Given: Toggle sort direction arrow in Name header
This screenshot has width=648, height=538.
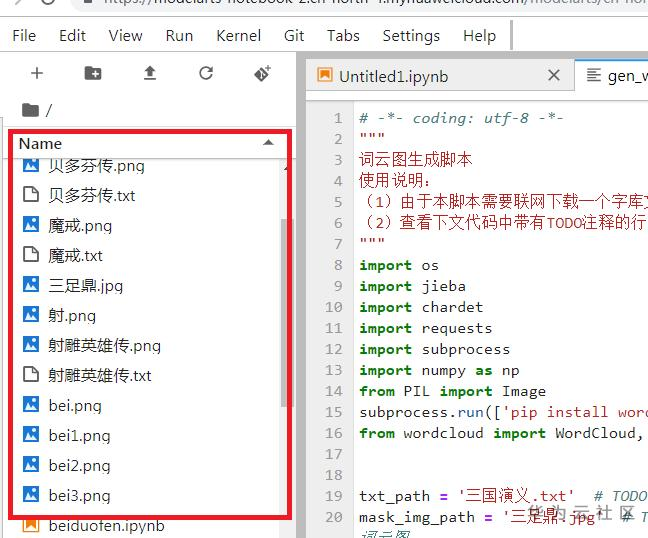Looking at the screenshot, I should pos(268,143).
